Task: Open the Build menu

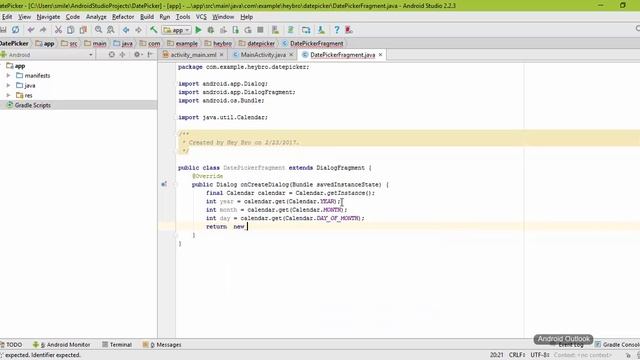Action: click(147, 17)
